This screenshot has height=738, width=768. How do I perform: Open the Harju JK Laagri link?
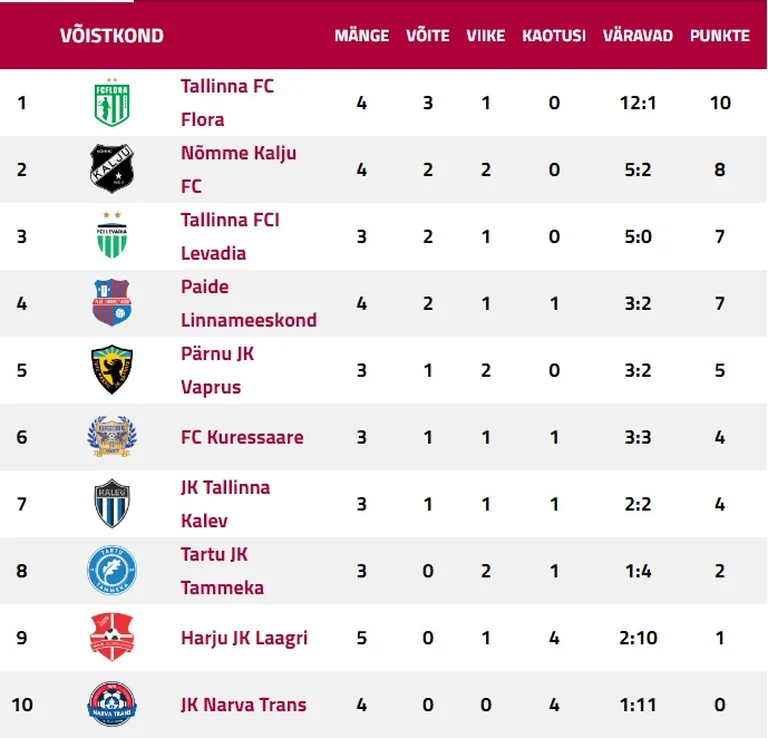(244, 638)
